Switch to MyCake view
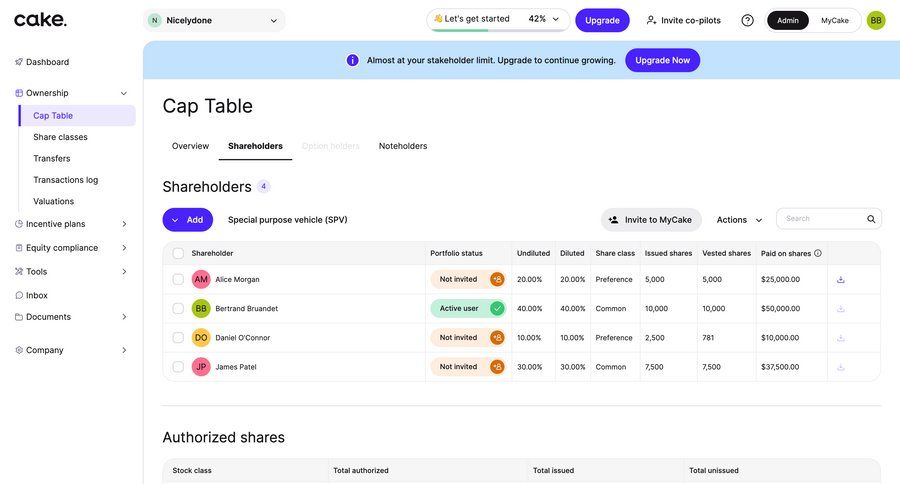Screen dimensions: 900x484 [x=835, y=20]
